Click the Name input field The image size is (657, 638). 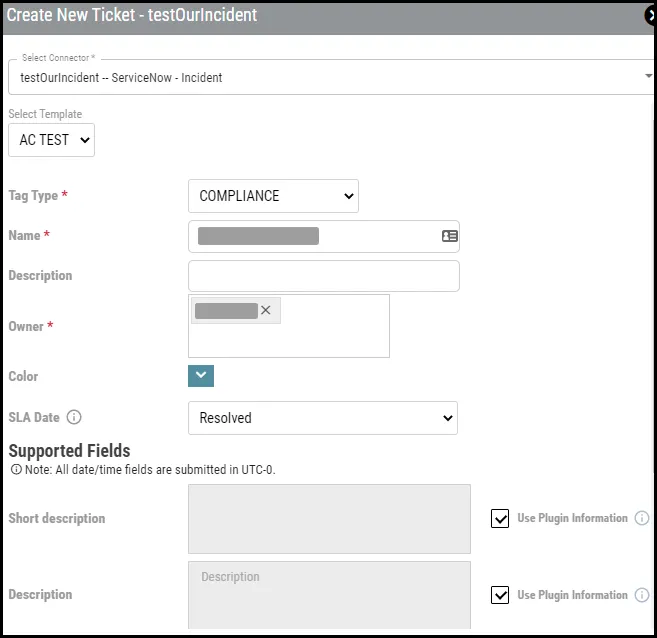point(323,236)
